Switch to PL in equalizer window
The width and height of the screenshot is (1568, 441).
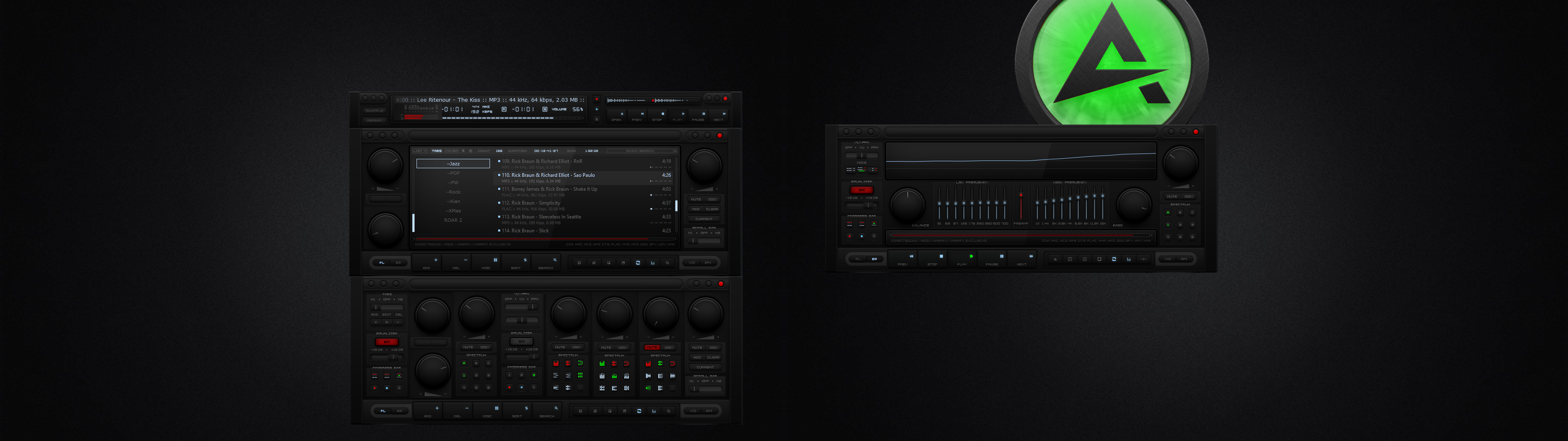click(857, 259)
